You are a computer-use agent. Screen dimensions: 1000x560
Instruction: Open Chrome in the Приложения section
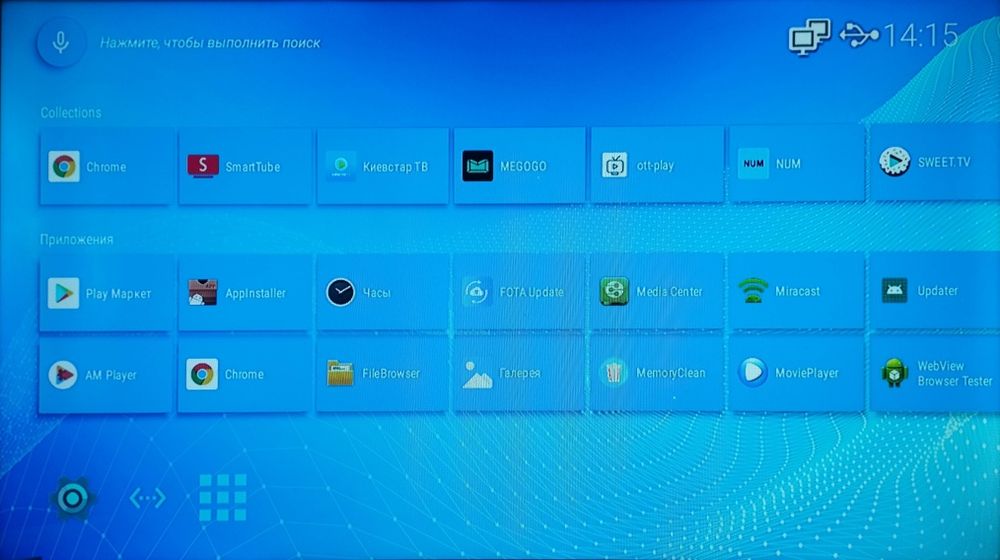point(244,374)
